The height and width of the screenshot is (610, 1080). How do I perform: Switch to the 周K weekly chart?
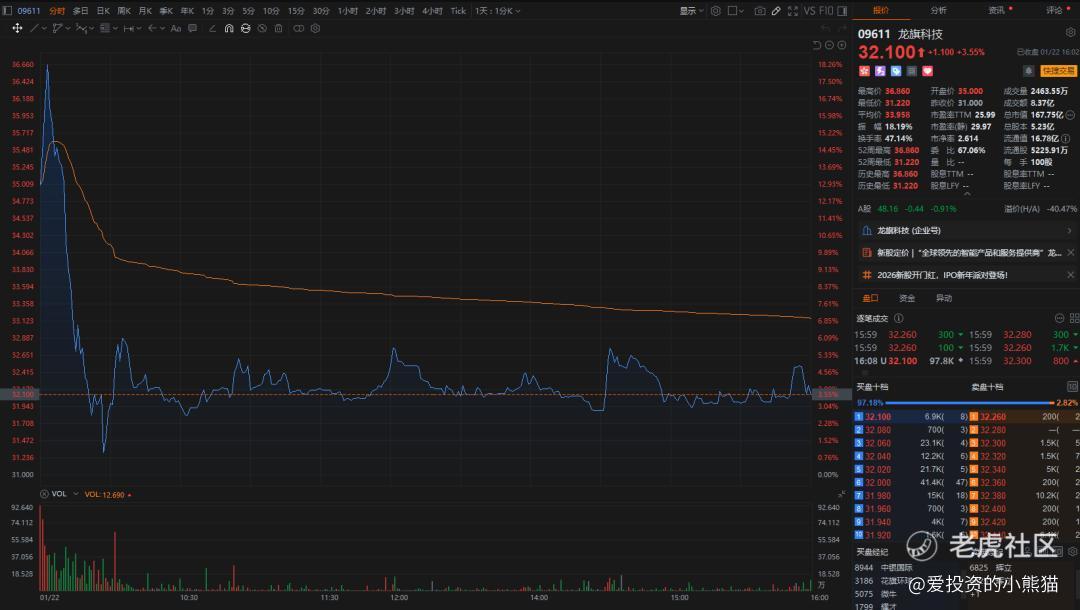click(124, 11)
